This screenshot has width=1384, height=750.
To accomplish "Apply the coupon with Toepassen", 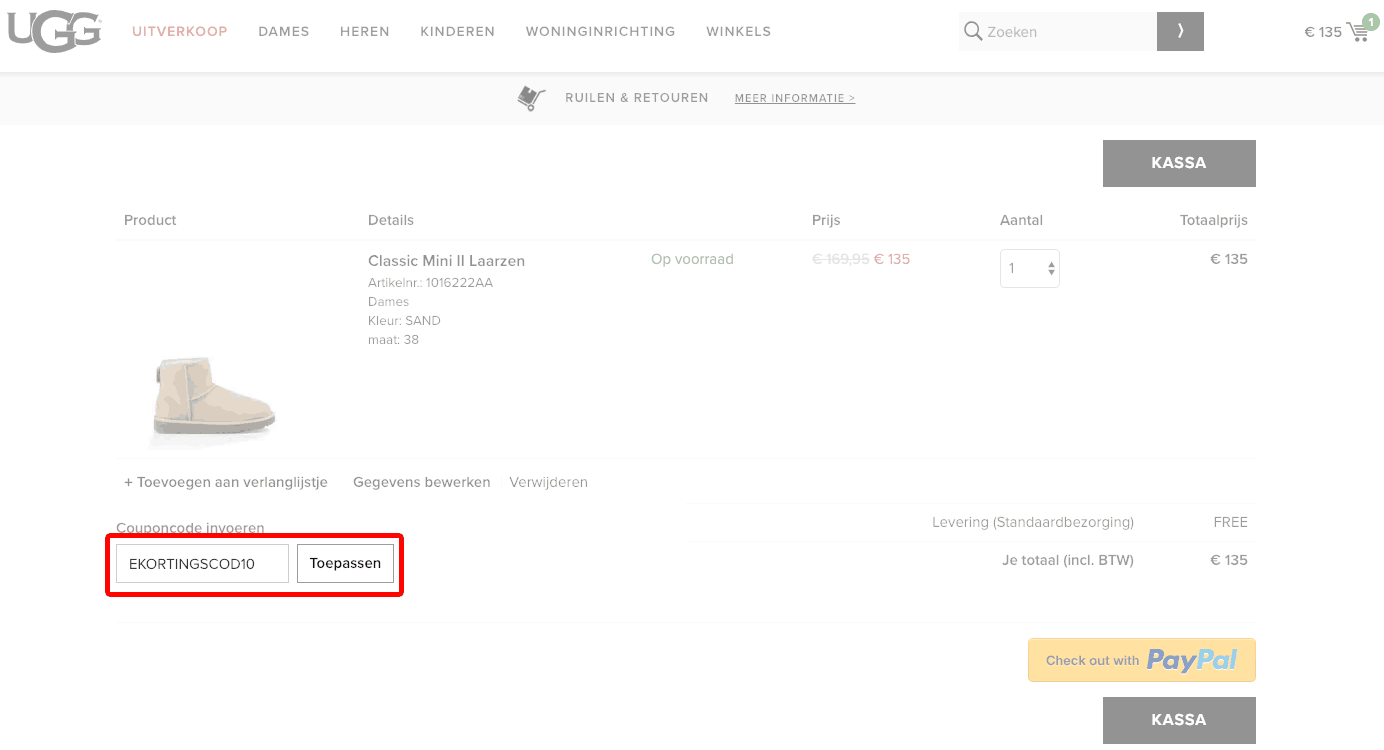I will pos(345,564).
